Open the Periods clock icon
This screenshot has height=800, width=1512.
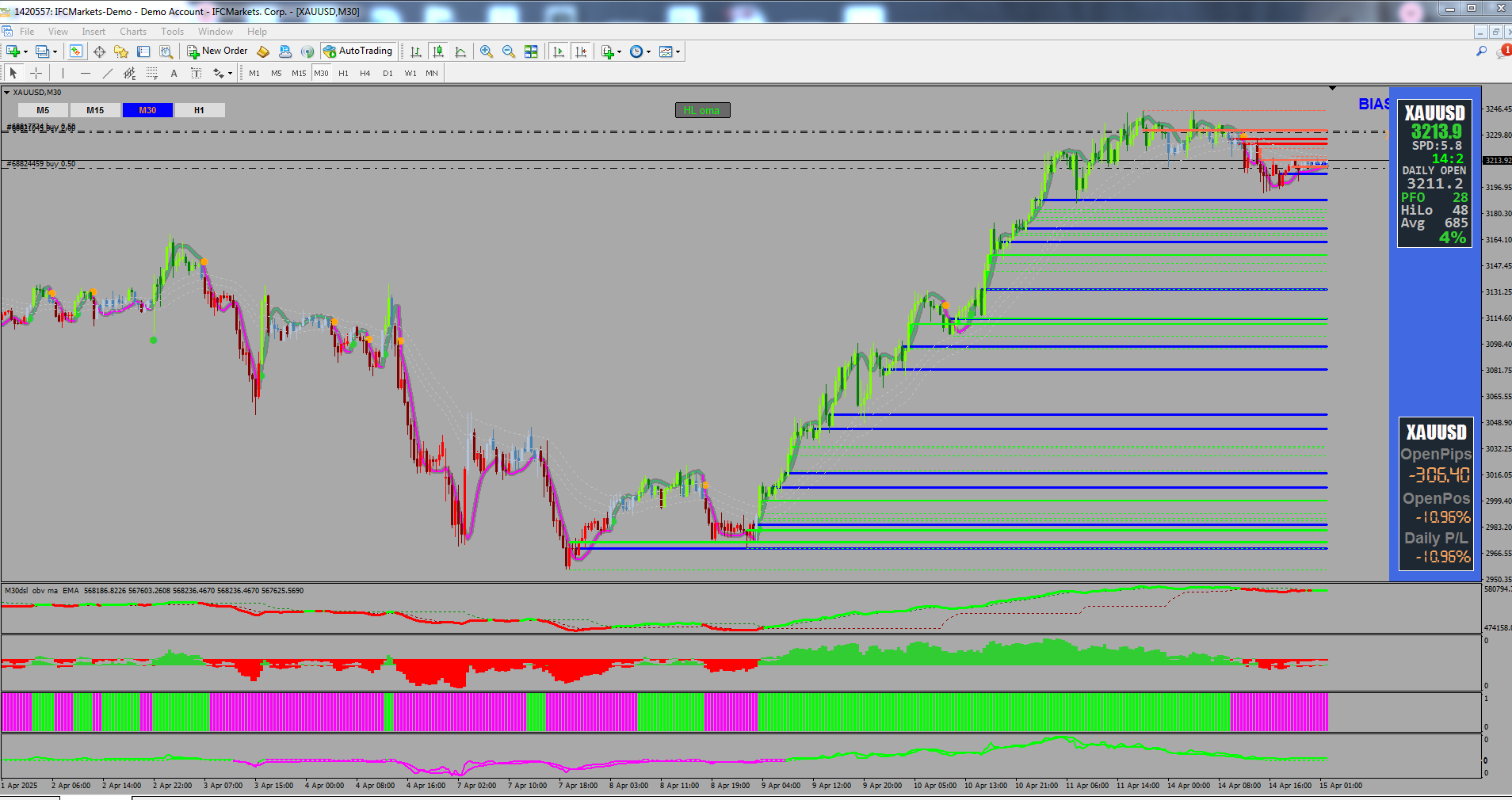click(636, 51)
